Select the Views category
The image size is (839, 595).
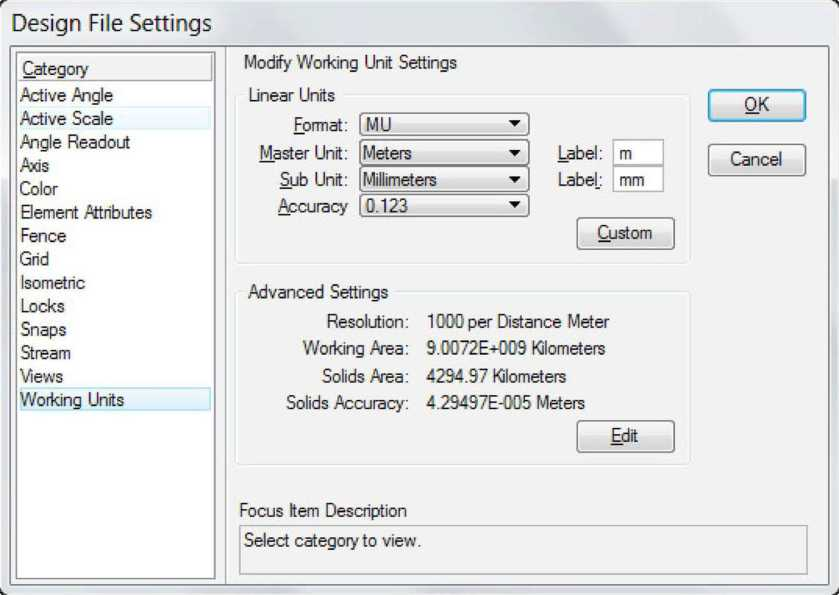pos(42,376)
